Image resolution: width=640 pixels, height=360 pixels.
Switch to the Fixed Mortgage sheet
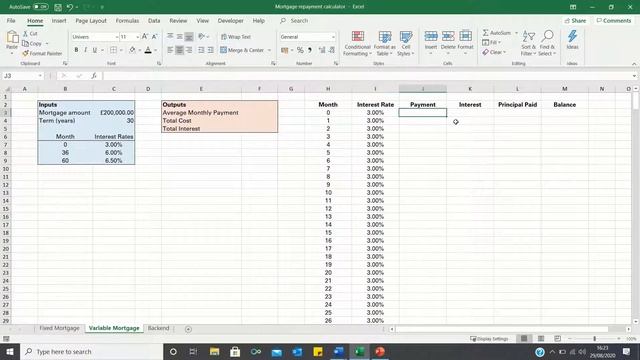60,328
